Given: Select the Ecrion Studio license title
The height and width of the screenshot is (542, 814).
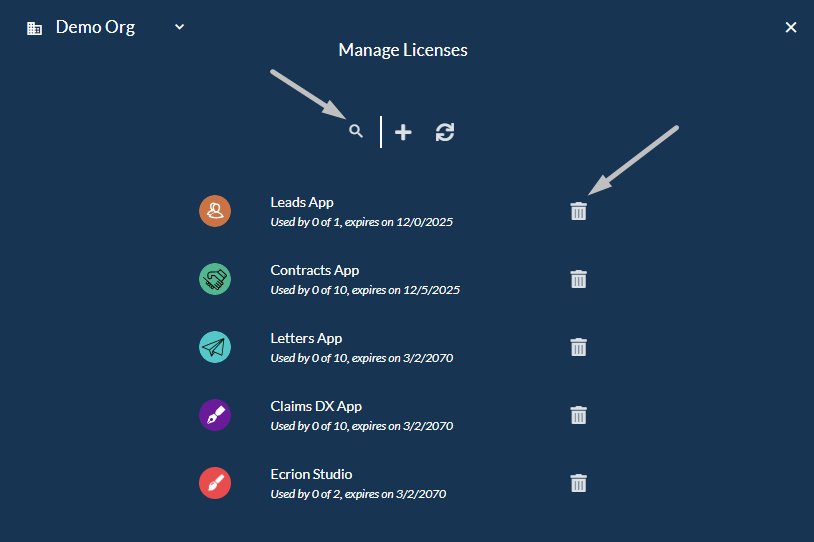Looking at the screenshot, I should 311,474.
